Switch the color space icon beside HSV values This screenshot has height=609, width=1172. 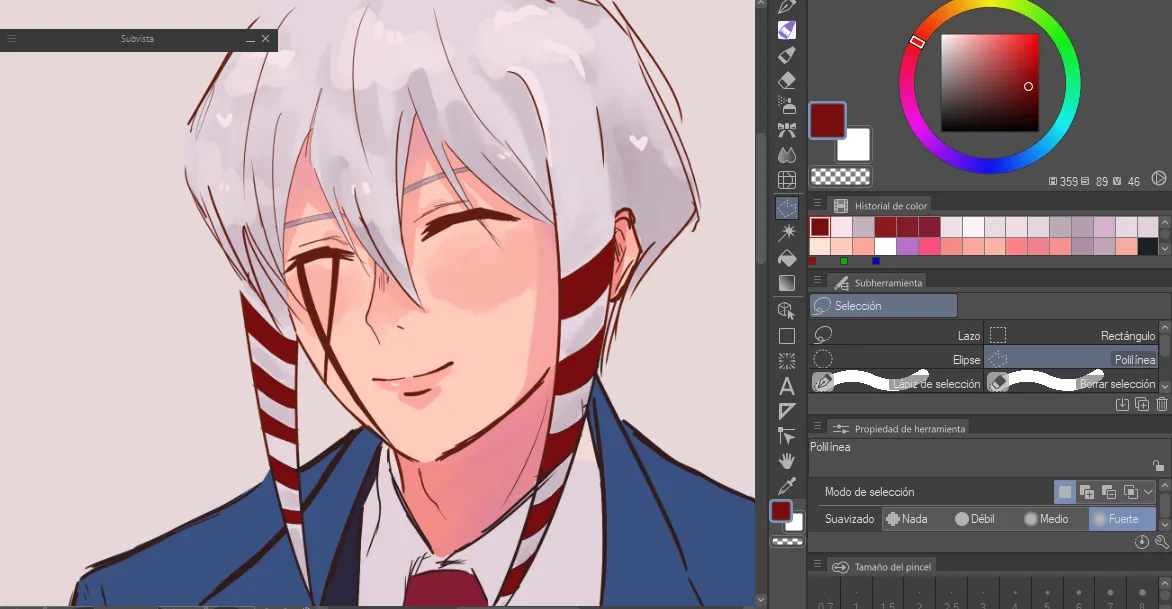pyautogui.click(x=1159, y=179)
